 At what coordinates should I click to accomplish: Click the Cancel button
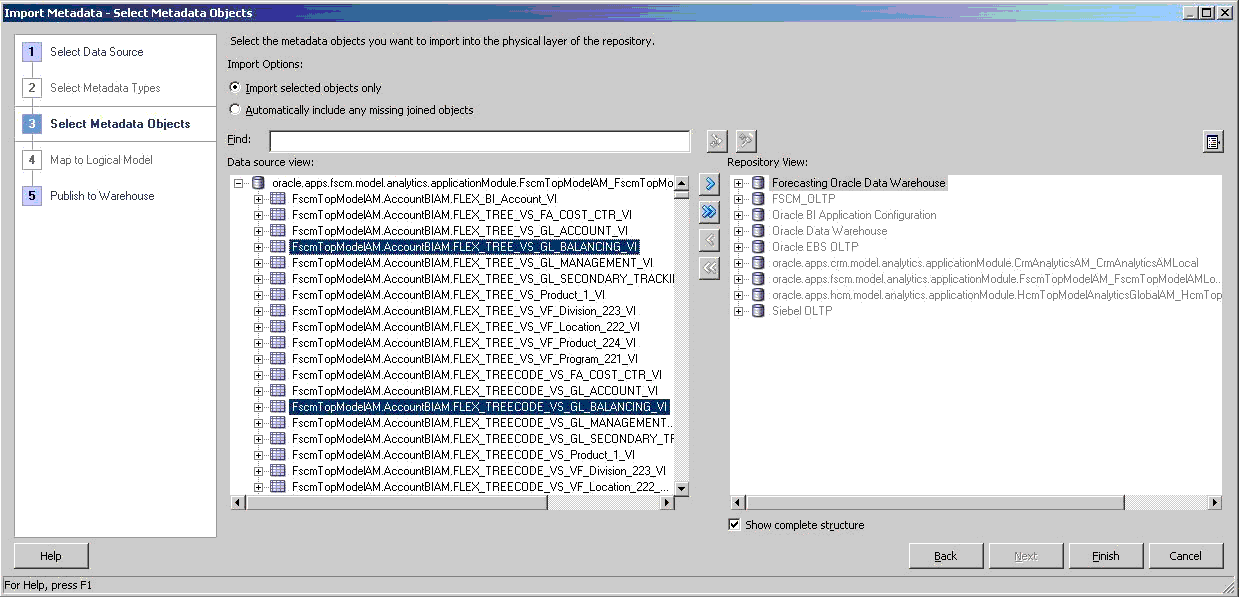coord(1186,556)
